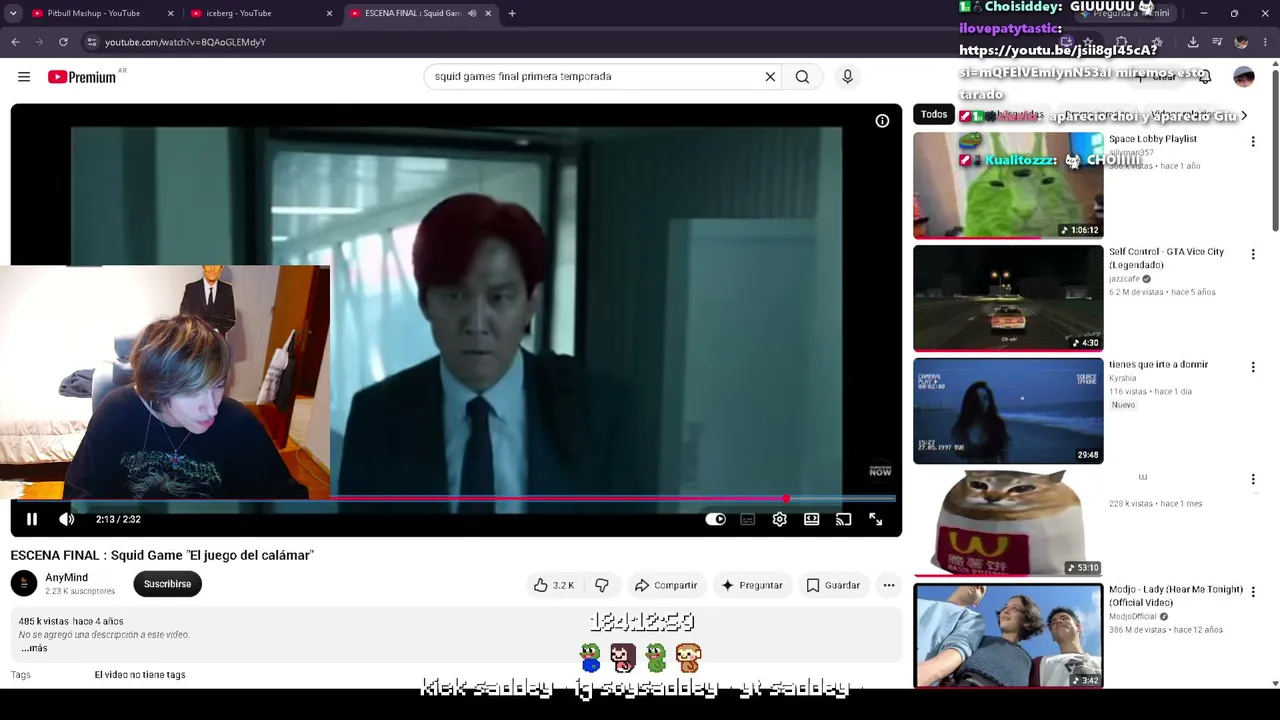This screenshot has height=720, width=1280.
Task: Open more actions below the video
Action: 888,585
